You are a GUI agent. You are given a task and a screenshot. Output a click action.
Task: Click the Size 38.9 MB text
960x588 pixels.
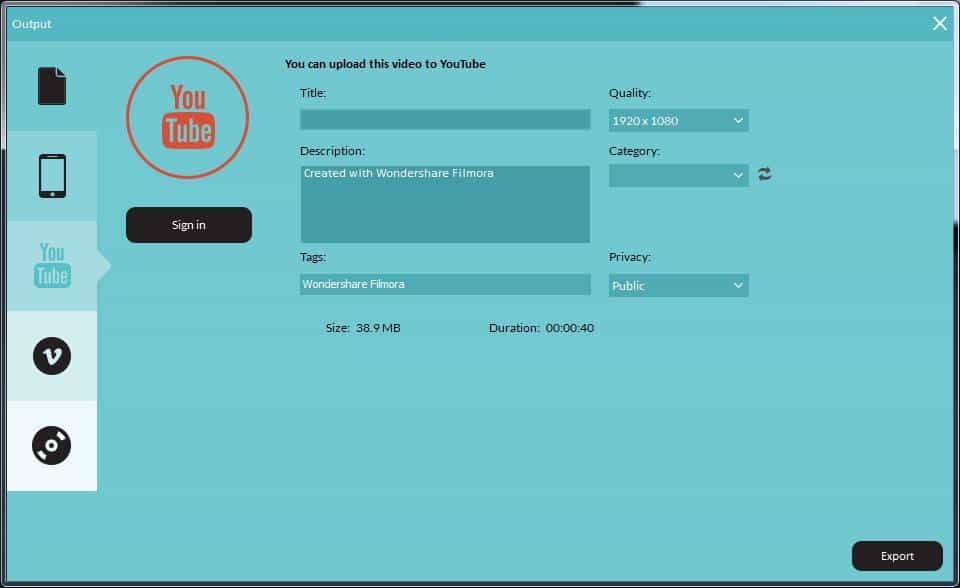tap(363, 328)
